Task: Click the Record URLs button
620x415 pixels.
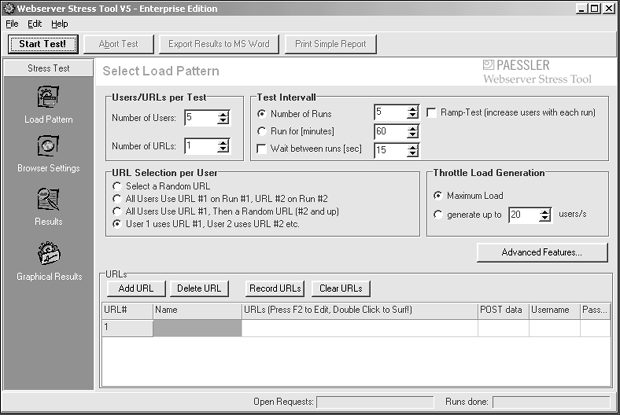Action: click(275, 288)
